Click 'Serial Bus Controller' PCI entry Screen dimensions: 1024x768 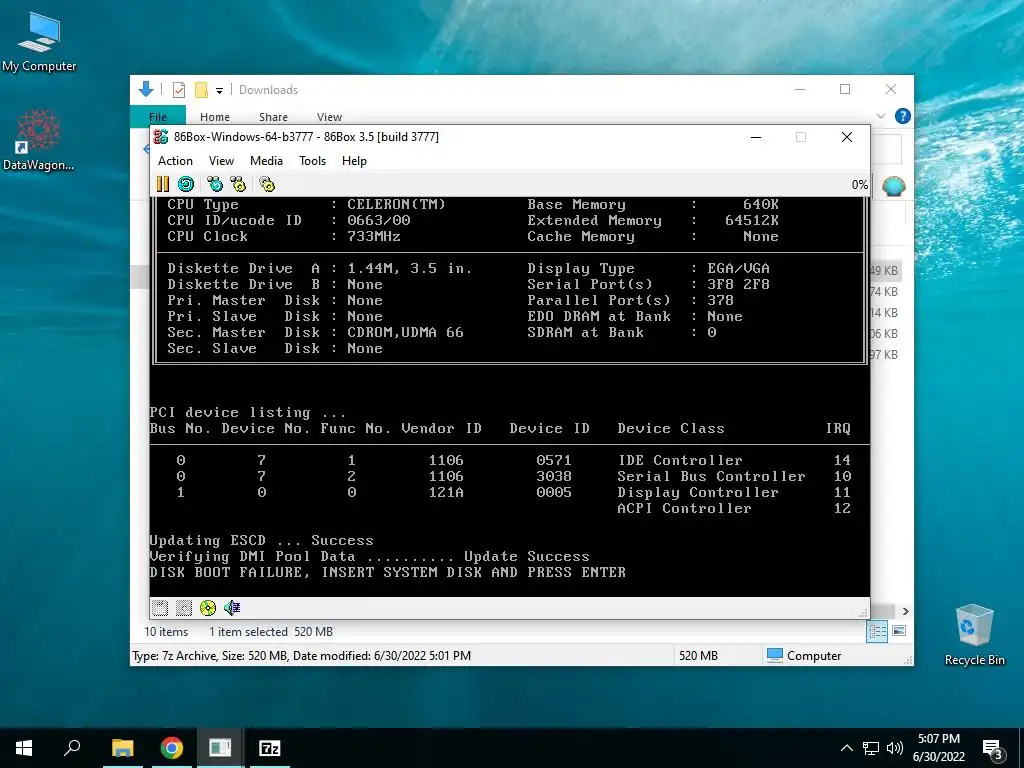pos(711,477)
